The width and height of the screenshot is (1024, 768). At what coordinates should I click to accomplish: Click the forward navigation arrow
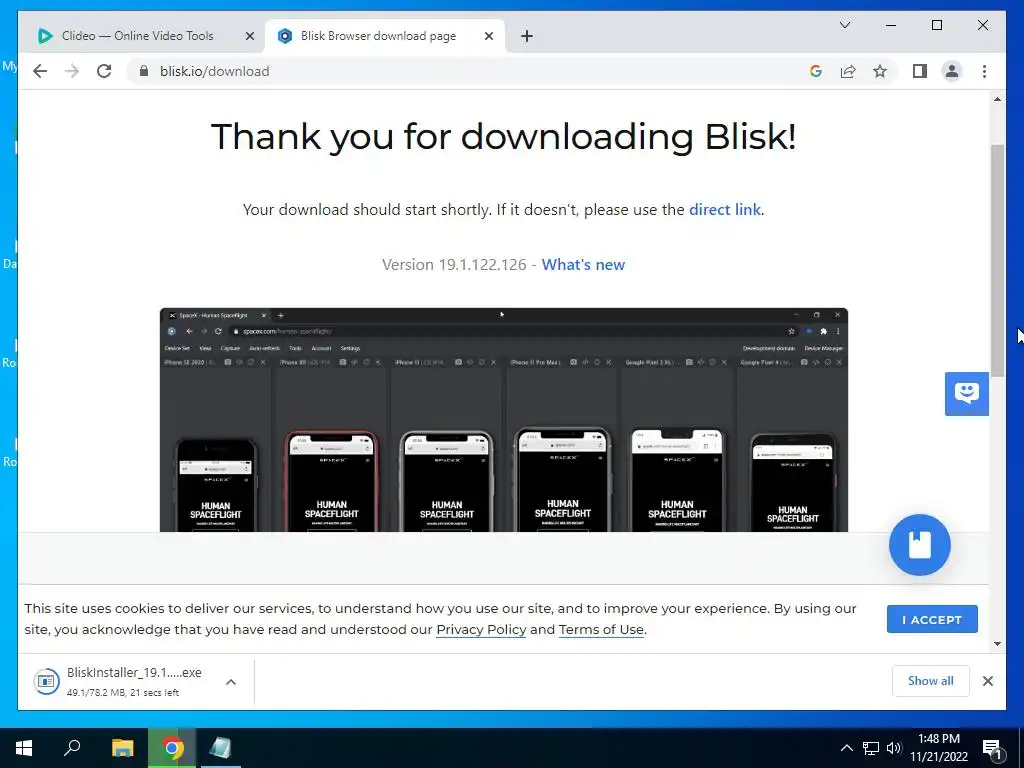[x=72, y=71]
